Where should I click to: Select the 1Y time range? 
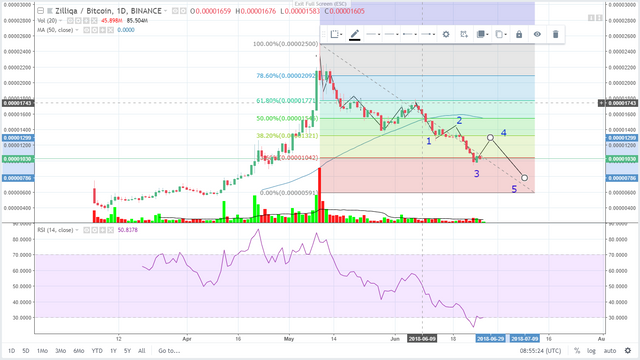click(113, 351)
